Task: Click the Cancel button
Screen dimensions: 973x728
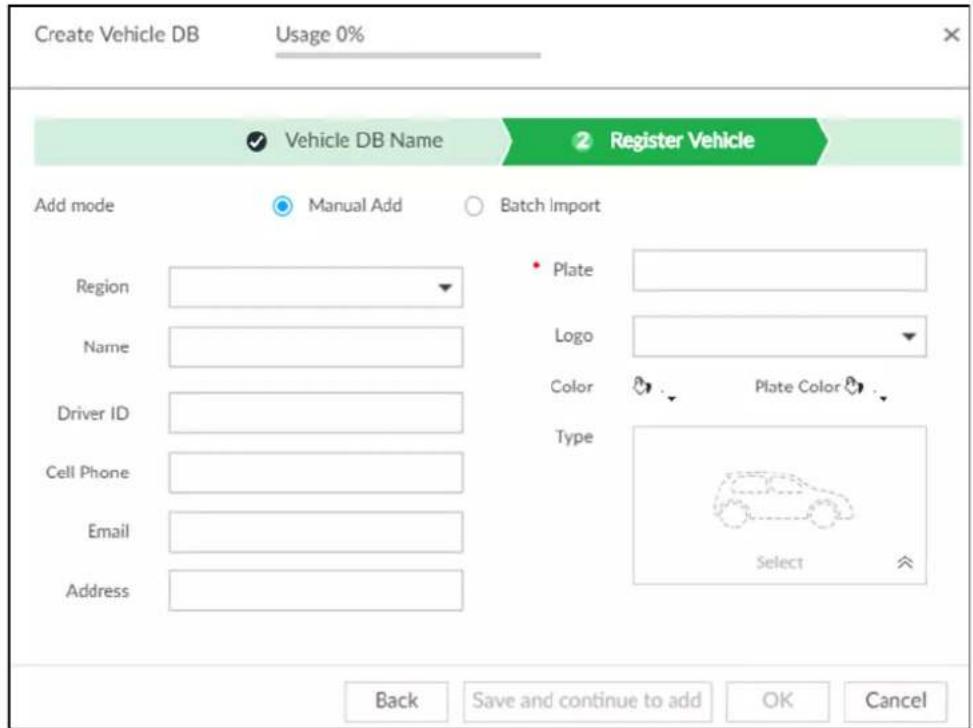Action: click(895, 701)
